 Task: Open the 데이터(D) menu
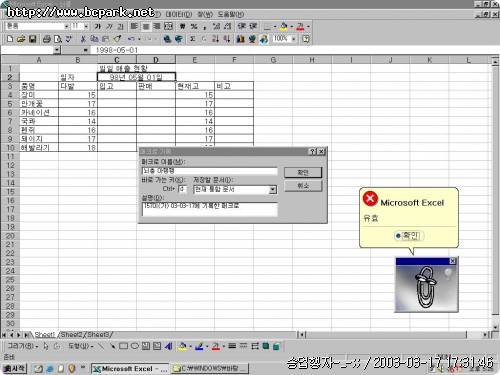pos(179,14)
